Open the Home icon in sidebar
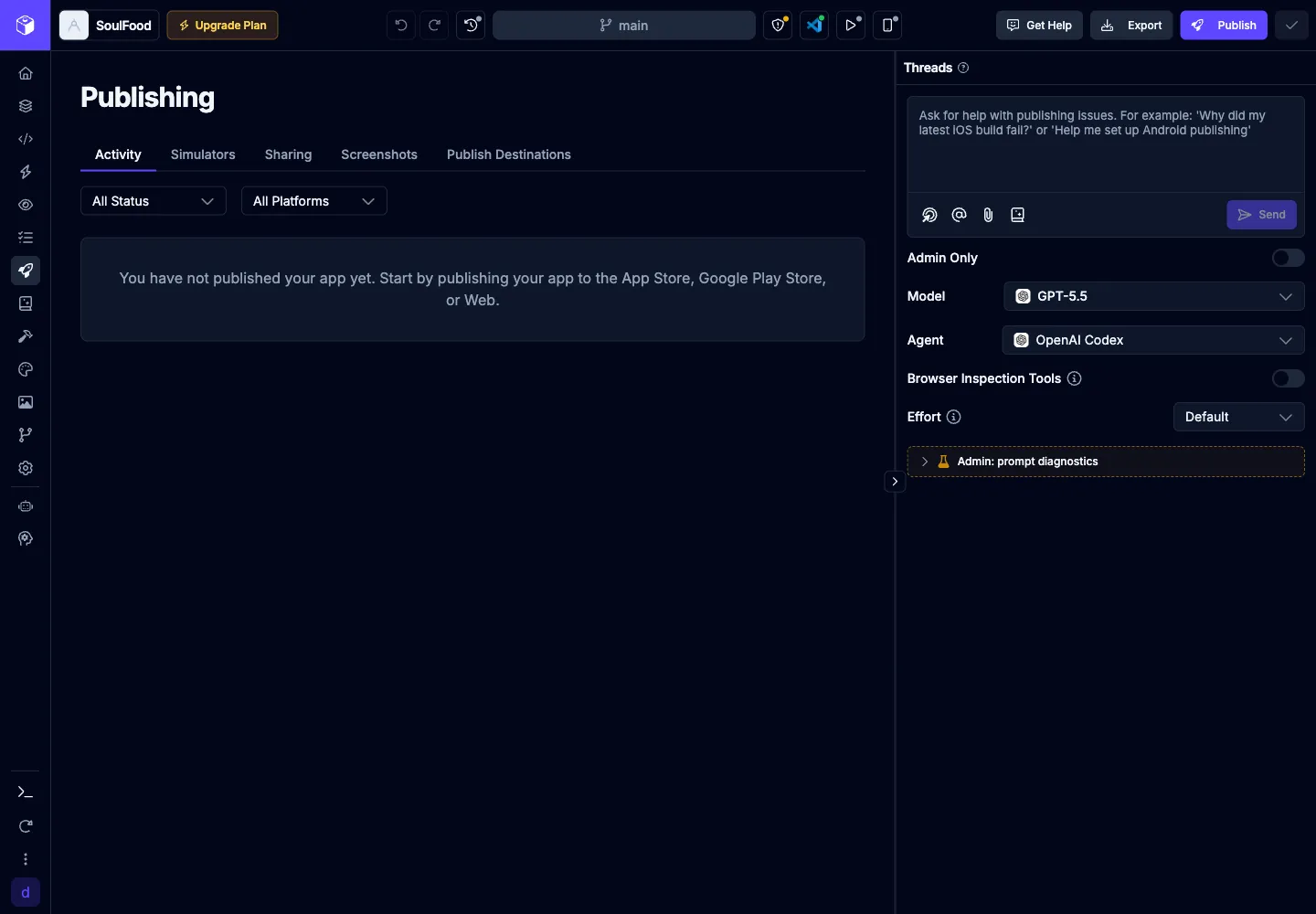1316x914 pixels. [x=26, y=73]
